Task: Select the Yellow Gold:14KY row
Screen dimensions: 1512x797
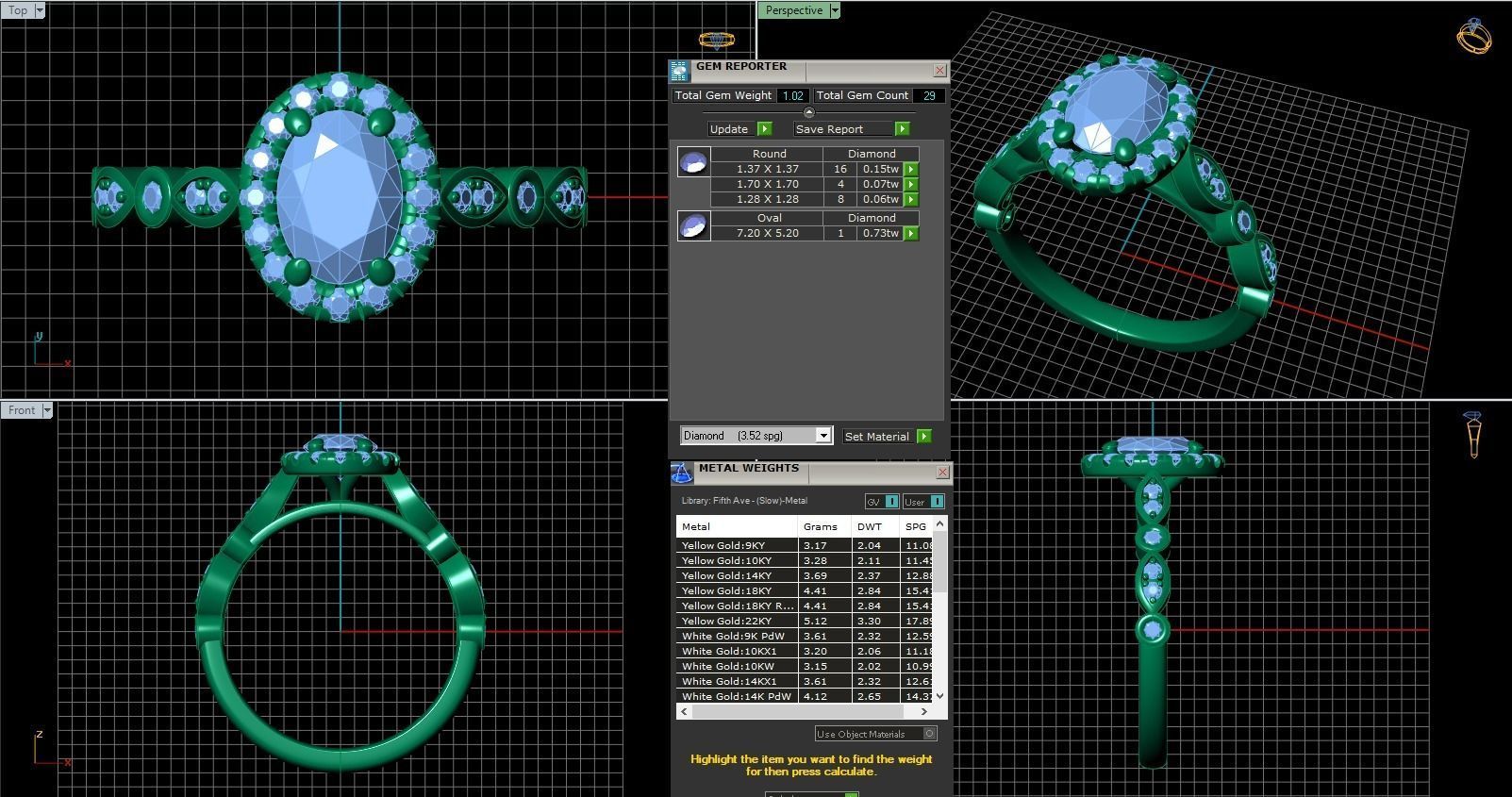Action: 805,575
